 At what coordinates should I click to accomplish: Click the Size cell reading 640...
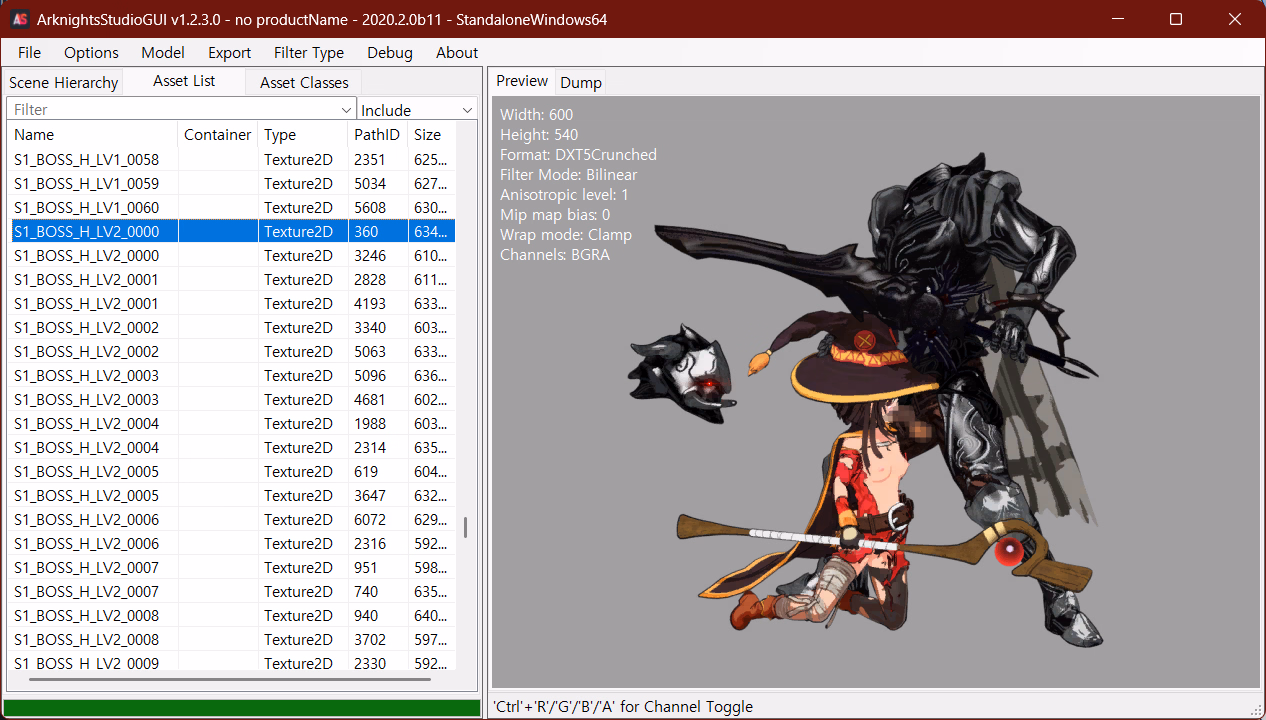tap(431, 615)
